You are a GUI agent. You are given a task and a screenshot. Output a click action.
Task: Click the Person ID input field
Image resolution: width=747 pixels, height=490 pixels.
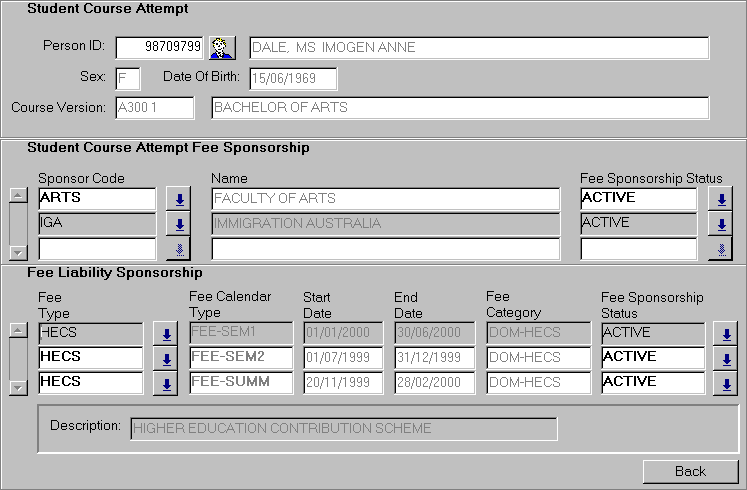(160, 48)
